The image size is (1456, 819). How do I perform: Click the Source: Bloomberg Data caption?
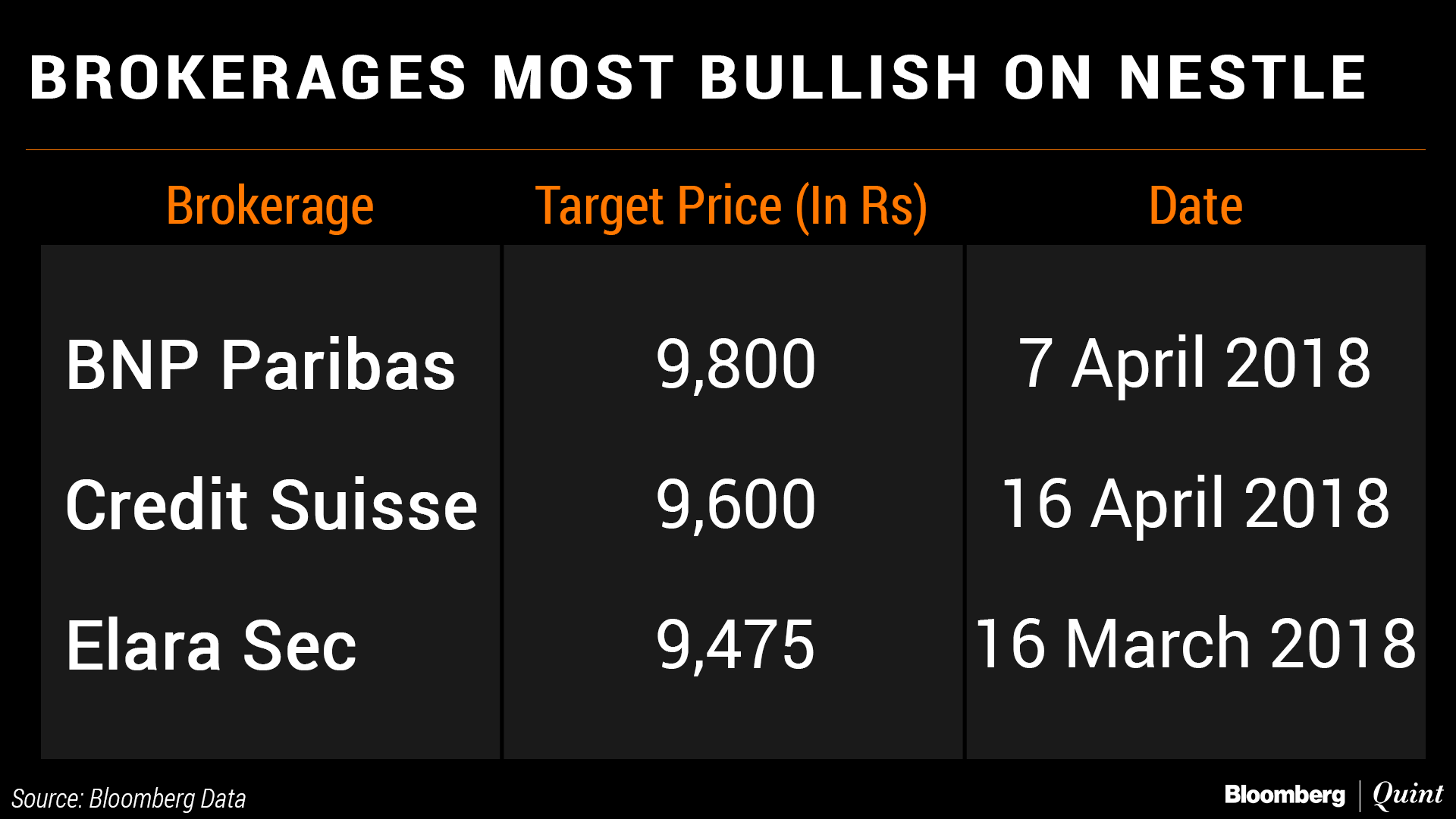[129, 799]
